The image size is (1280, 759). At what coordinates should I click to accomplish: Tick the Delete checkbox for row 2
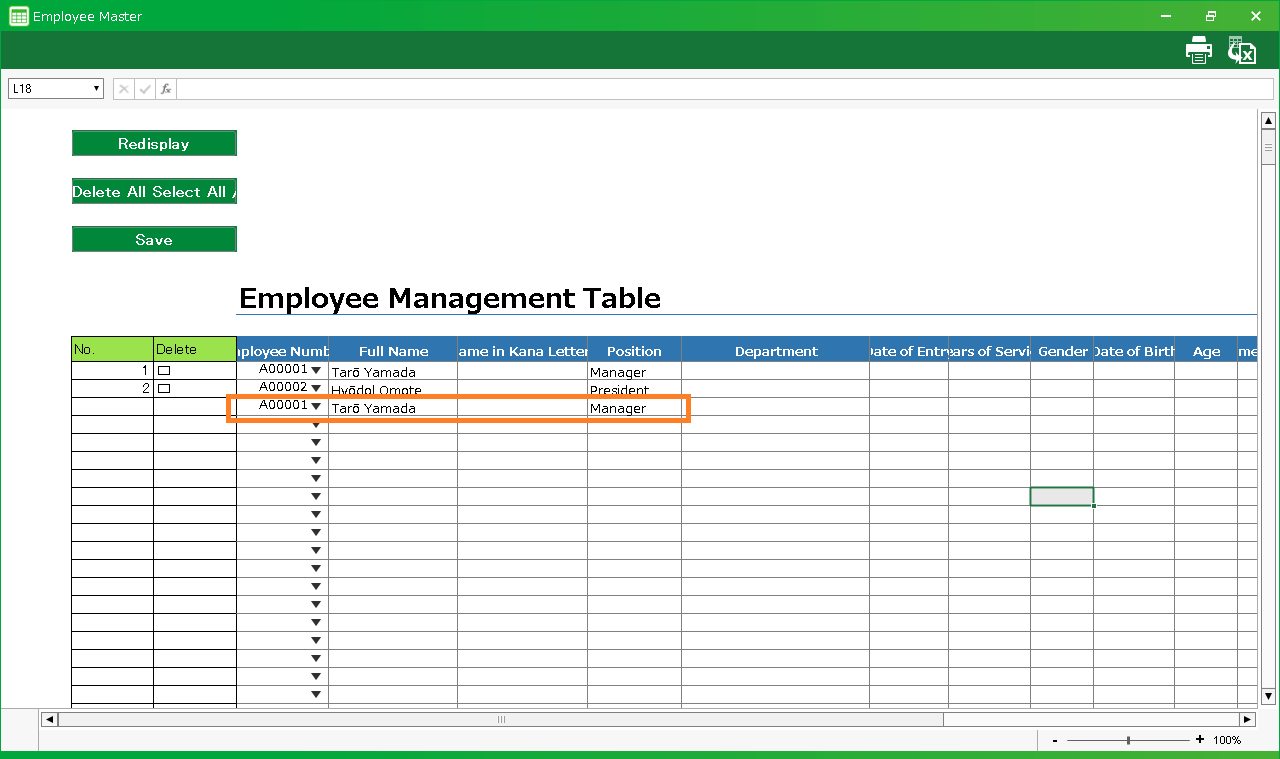[x=164, y=389]
